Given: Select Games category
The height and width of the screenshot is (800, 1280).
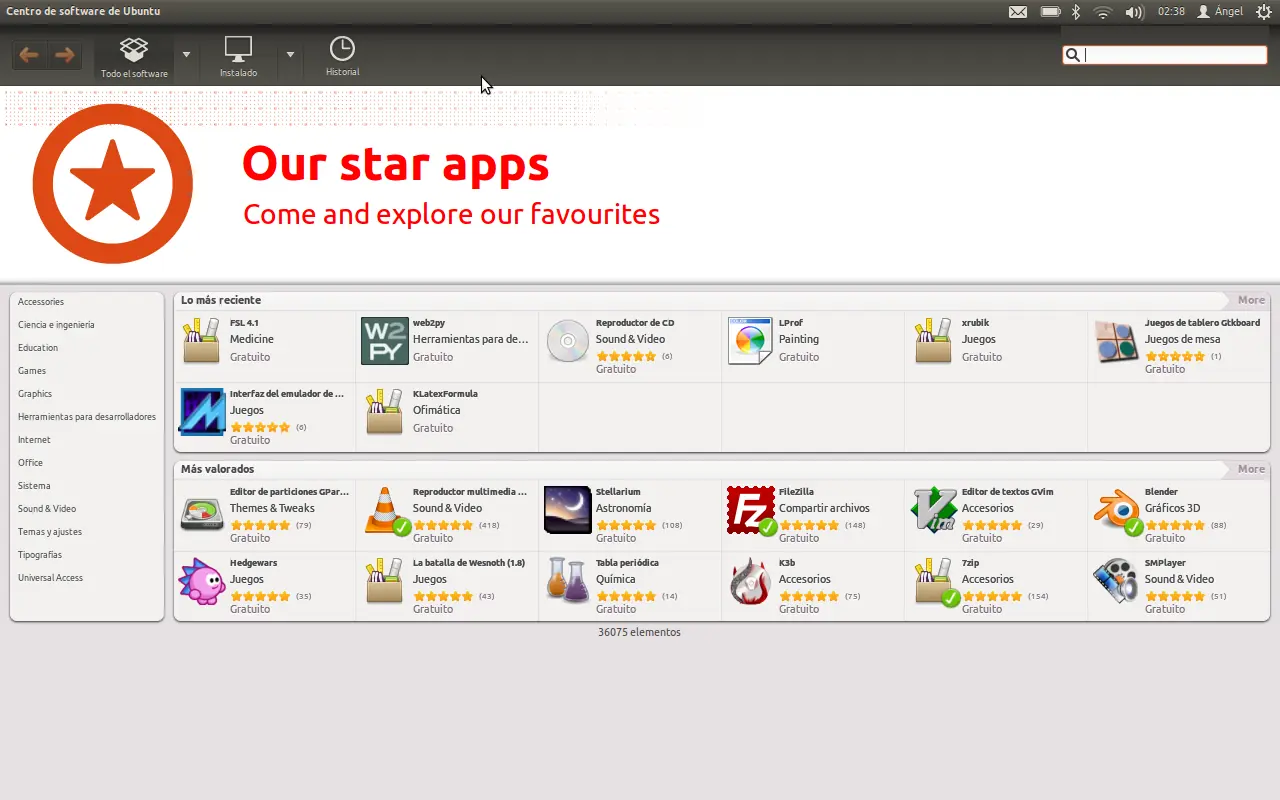Looking at the screenshot, I should pyautogui.click(x=32, y=371).
